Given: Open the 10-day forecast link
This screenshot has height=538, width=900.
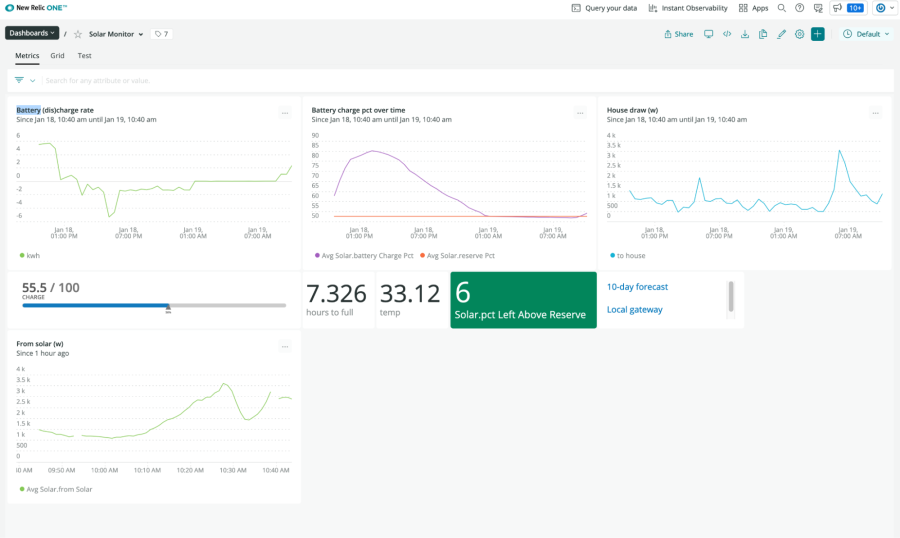Looking at the screenshot, I should [637, 287].
